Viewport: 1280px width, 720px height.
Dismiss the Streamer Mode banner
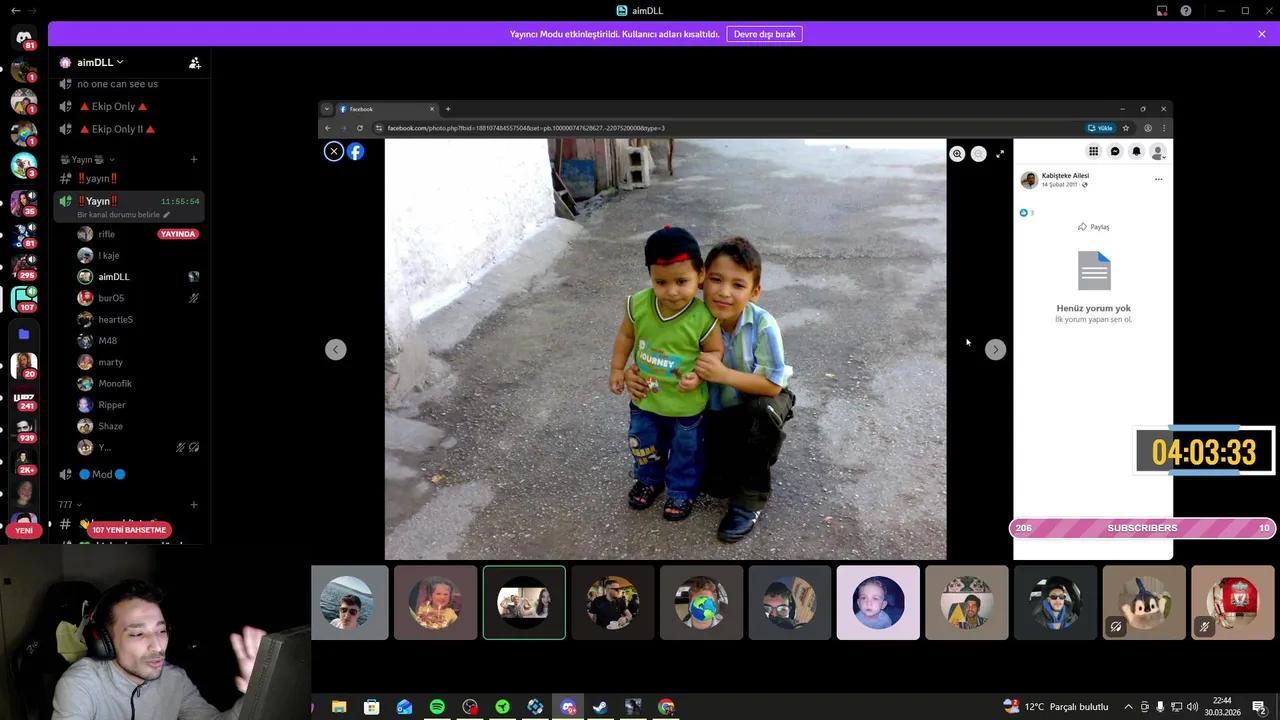point(1262,34)
